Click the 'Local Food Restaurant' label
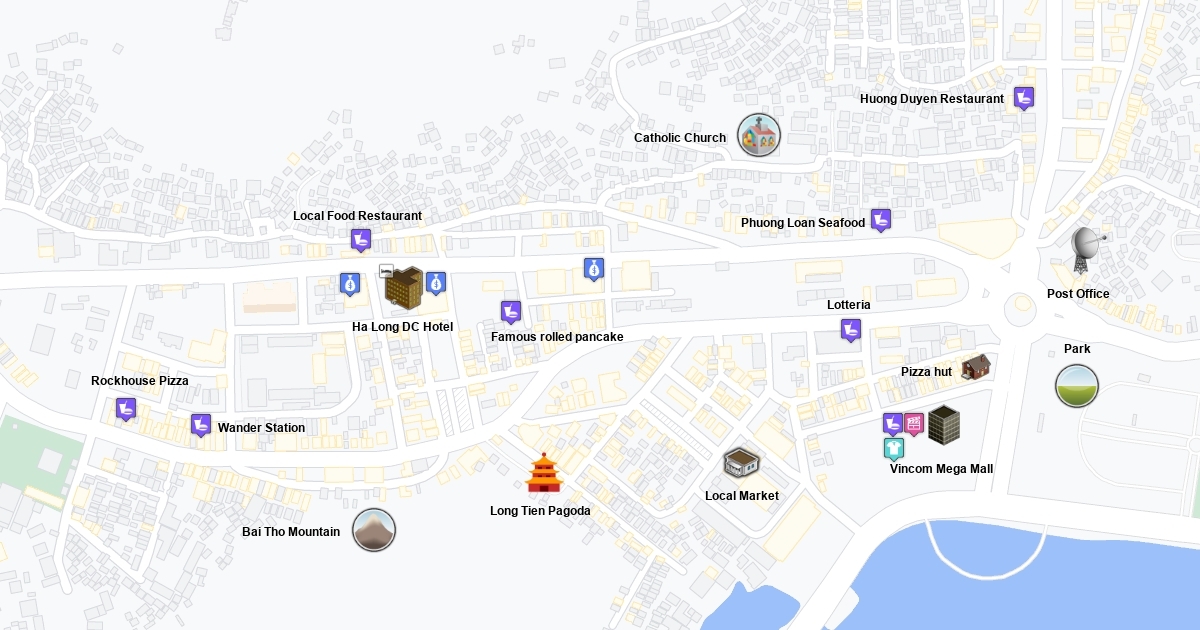This screenshot has width=1200, height=630. [x=357, y=216]
